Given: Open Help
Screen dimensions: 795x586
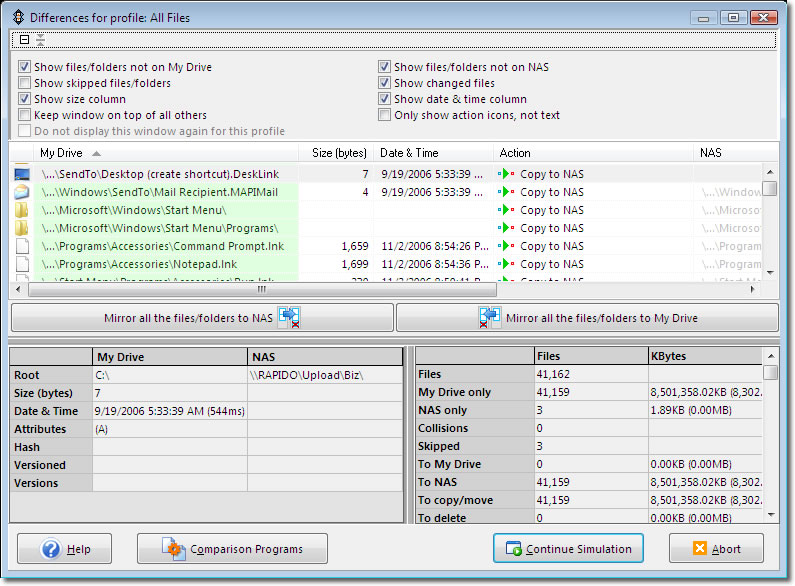Looking at the screenshot, I should 64,548.
